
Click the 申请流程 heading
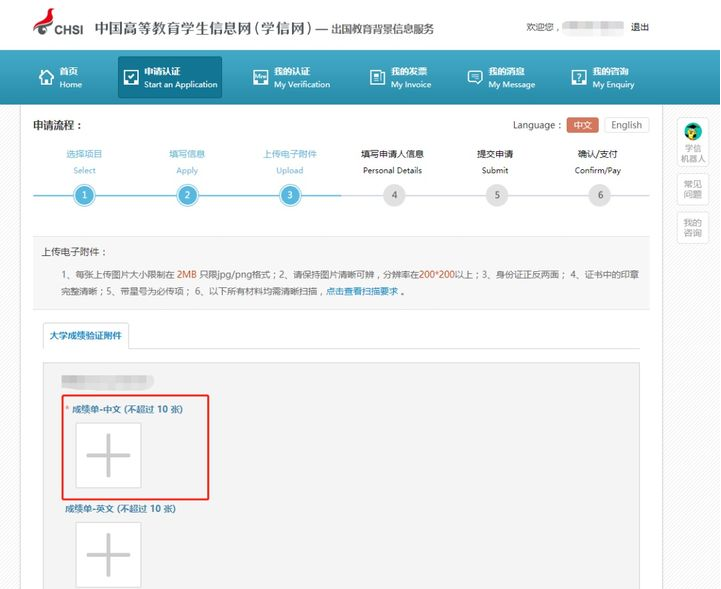tap(57, 125)
